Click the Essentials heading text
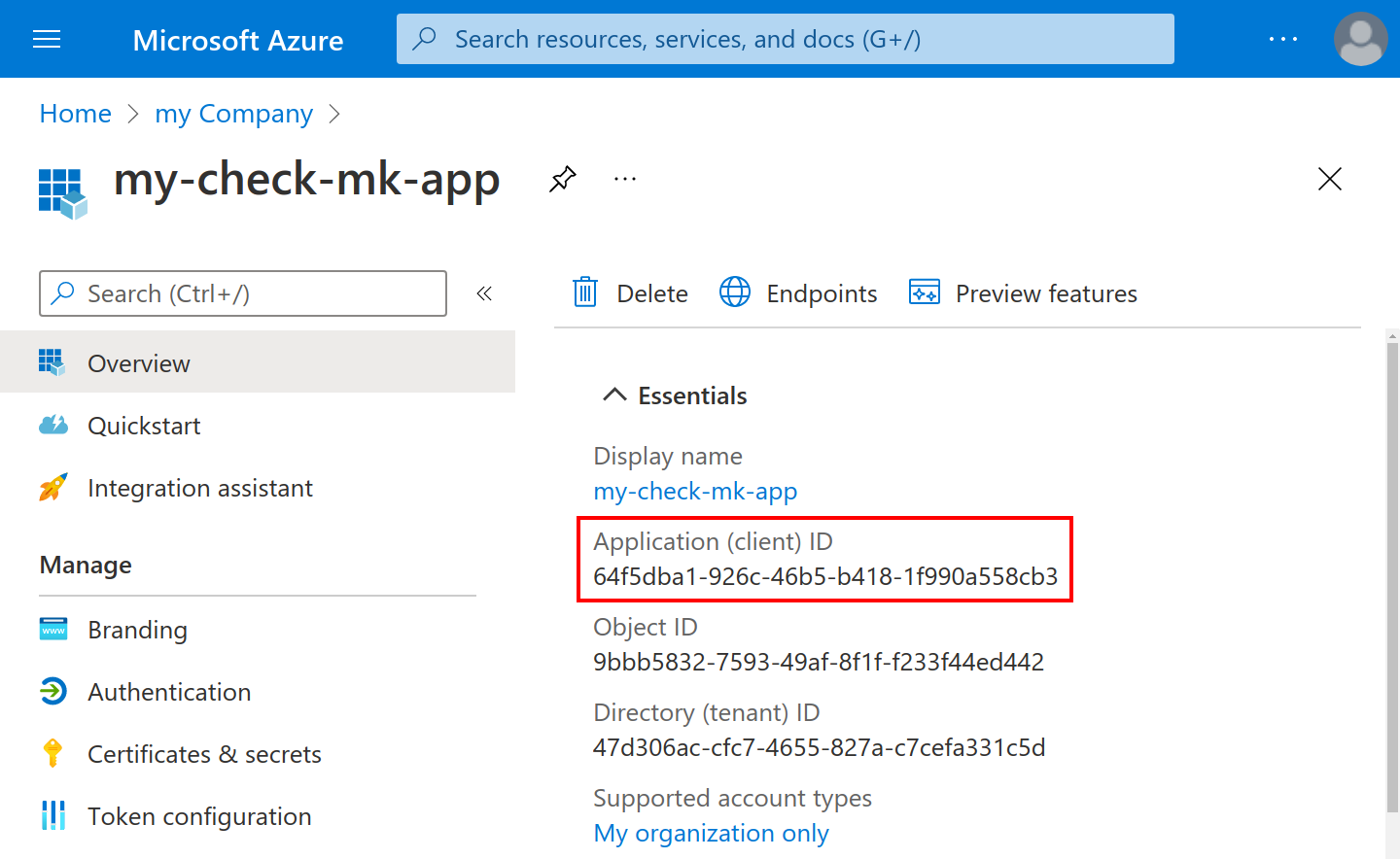Screen dimensions: 1400x859 point(692,395)
